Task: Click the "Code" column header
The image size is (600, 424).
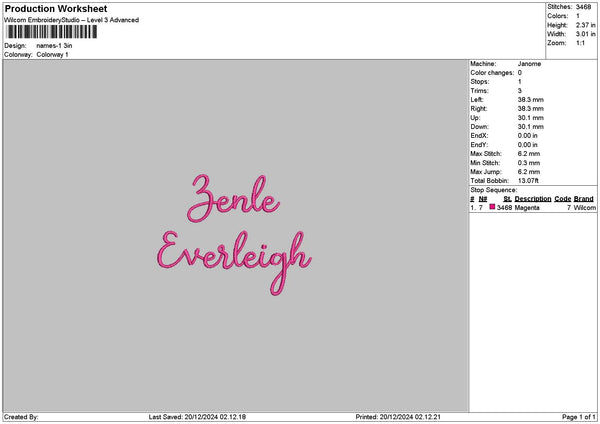Action: [562, 199]
